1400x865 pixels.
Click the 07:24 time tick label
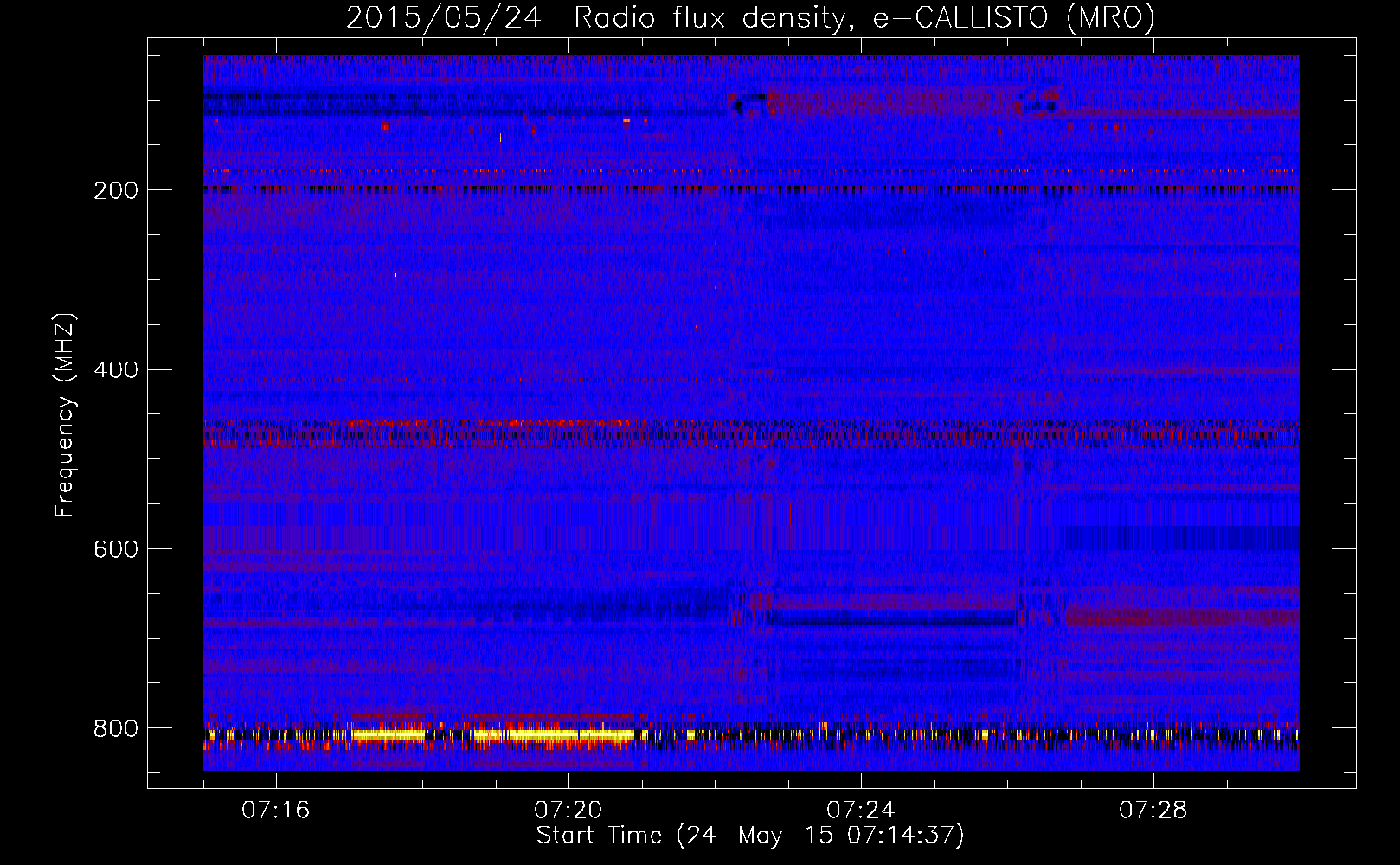[x=861, y=810]
